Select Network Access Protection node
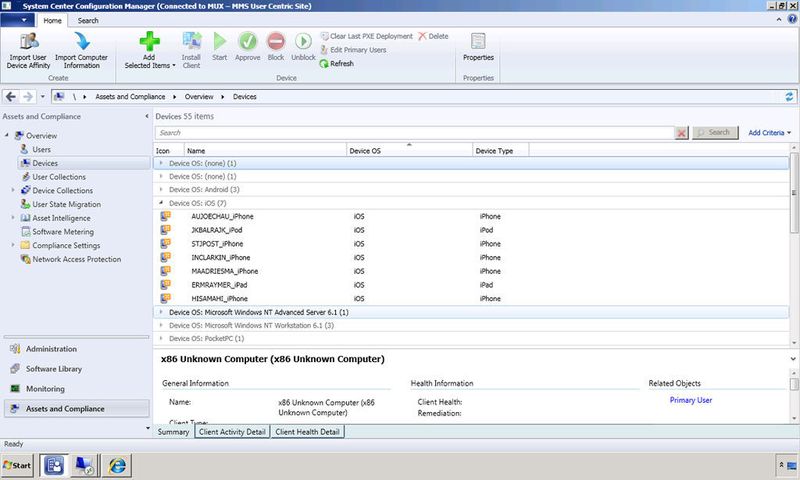The image size is (800, 480). 77,259
